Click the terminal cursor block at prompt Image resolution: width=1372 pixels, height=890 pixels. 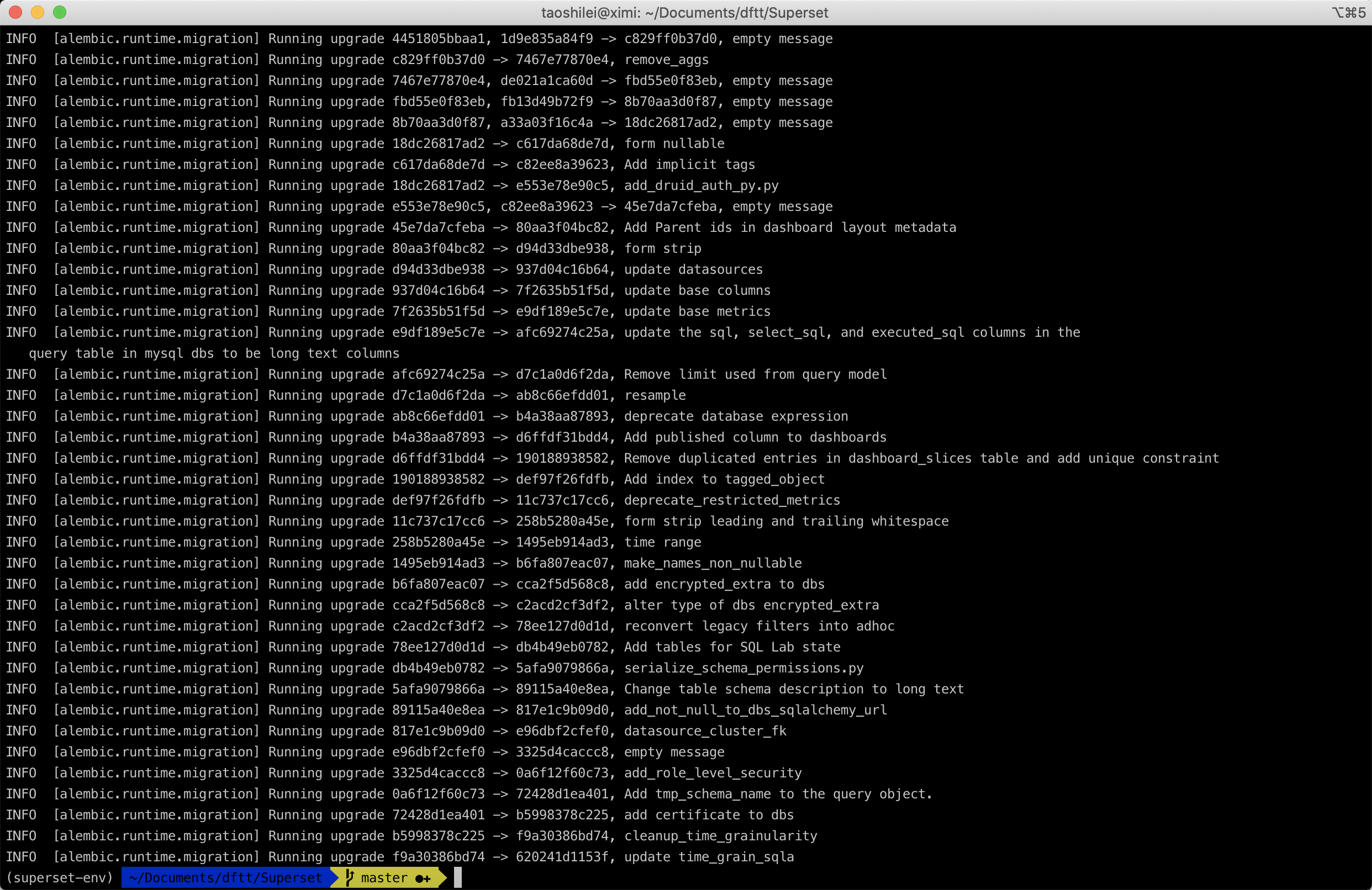point(457,877)
